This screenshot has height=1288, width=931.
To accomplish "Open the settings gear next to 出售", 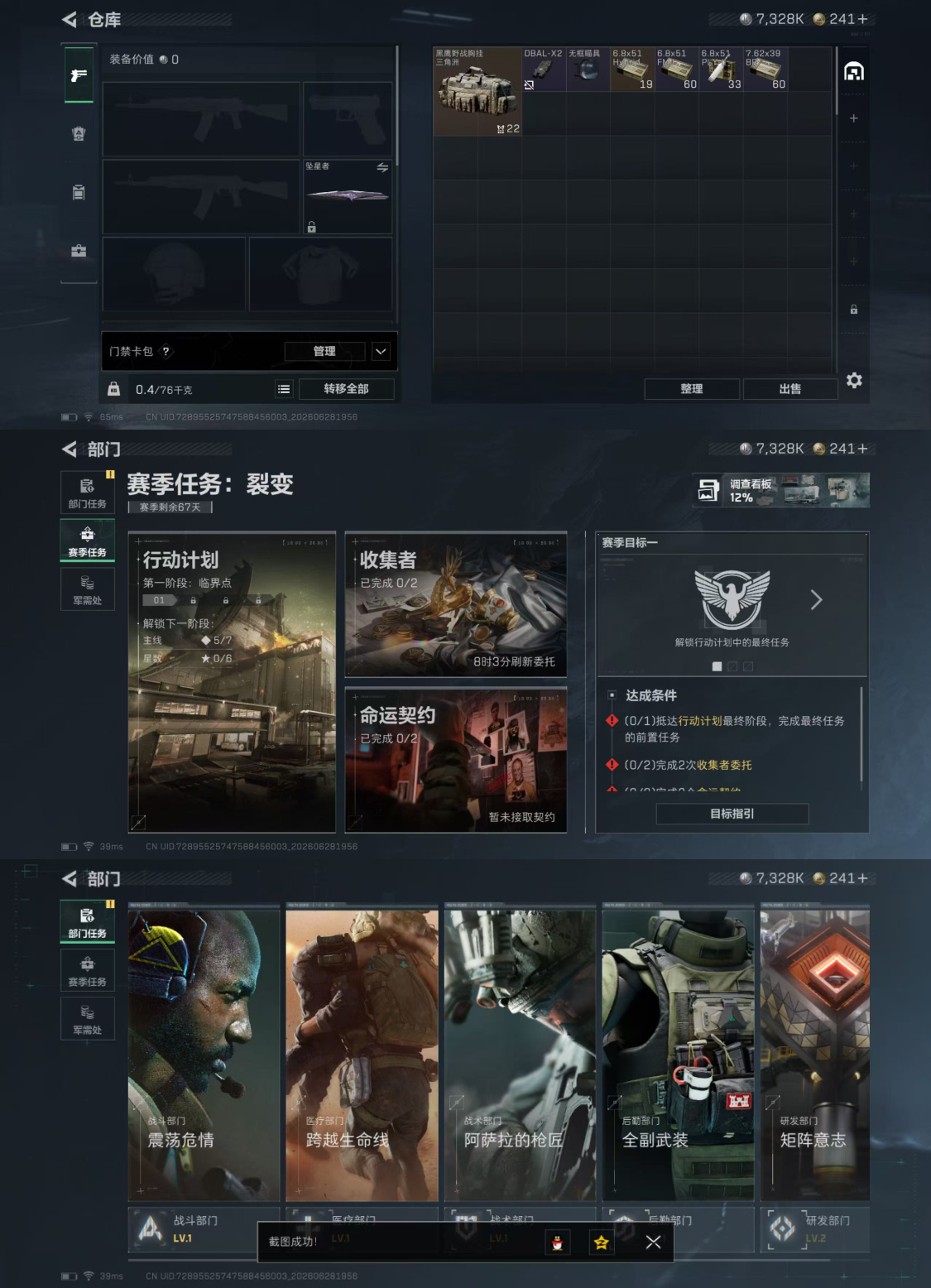I will 854,380.
